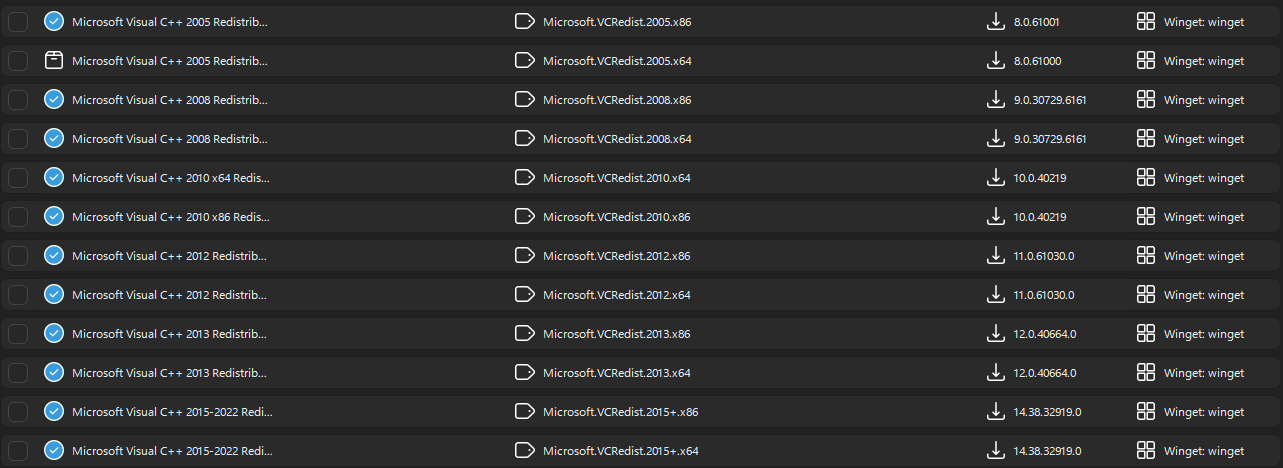
Task: Click version '11.0.61030.0' in the VCRedist.2012.x86 row
Action: (1045, 256)
